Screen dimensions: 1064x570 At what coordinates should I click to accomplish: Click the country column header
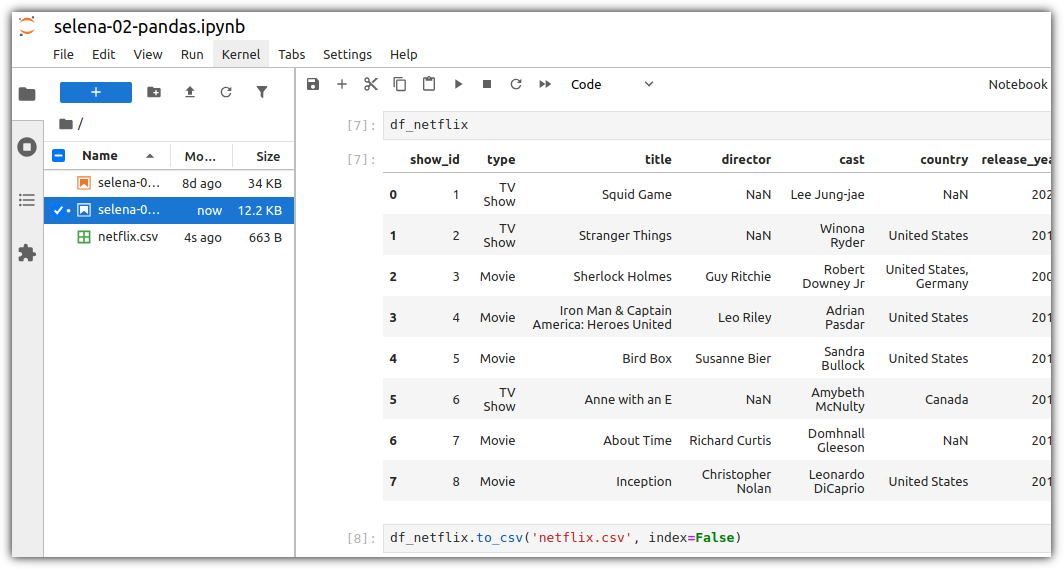pyautogui.click(x=944, y=159)
